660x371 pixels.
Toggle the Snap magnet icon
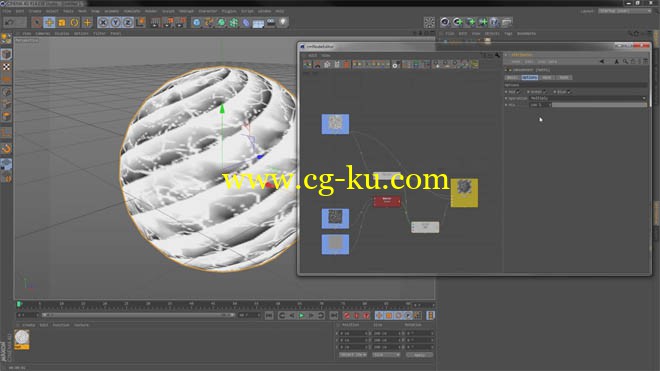tap(6, 148)
